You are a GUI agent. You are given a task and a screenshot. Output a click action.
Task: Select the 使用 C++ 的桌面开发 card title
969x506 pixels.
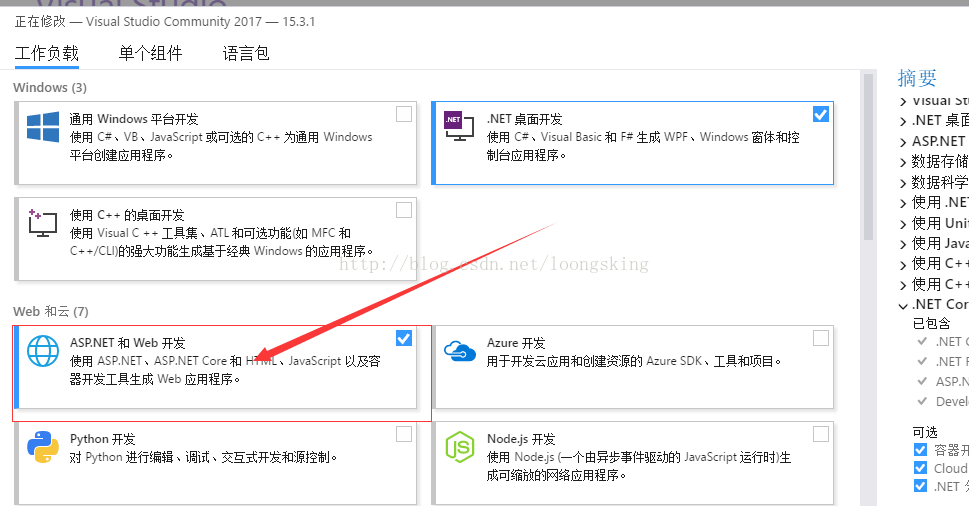coord(127,215)
